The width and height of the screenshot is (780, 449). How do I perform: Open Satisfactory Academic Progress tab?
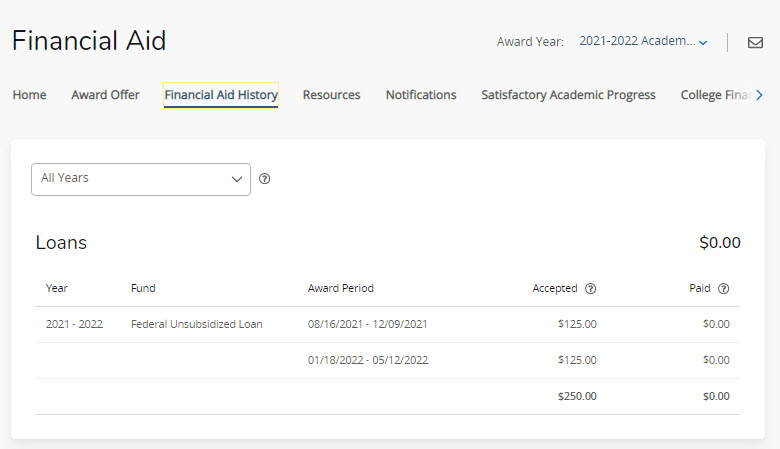coord(568,95)
